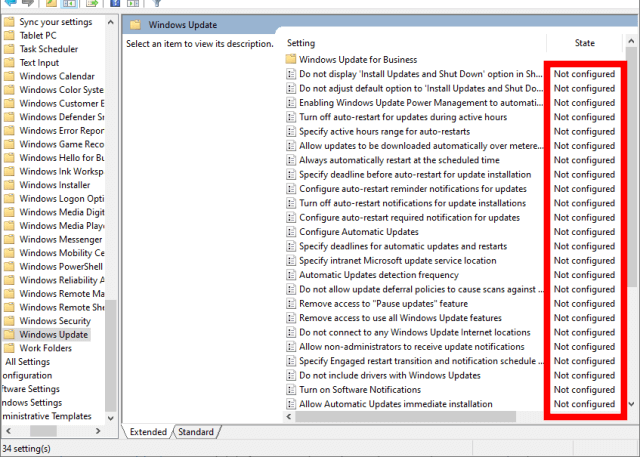Switch to the Standard tab
Viewport: 640px width, 457px height.
pos(196,432)
